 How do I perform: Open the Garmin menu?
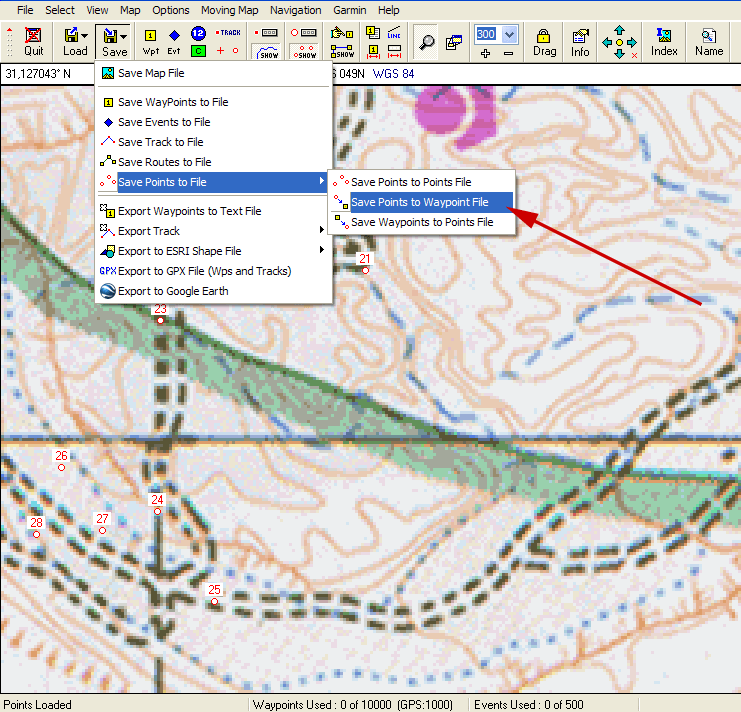[x=350, y=10]
